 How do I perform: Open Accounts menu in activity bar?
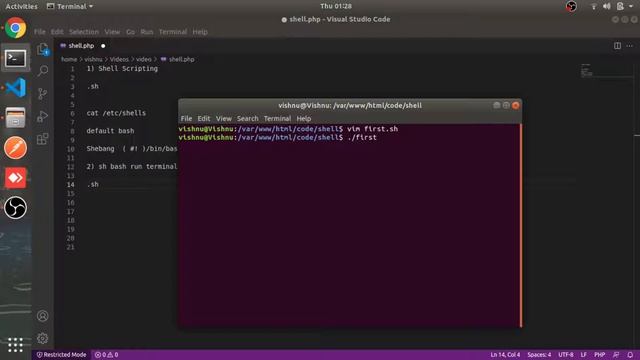pyautogui.click(x=43, y=316)
